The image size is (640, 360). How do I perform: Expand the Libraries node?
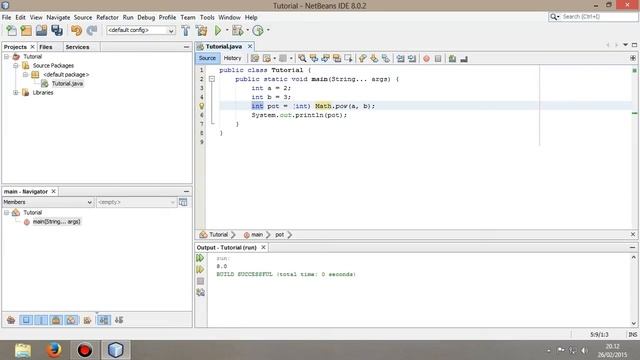click(x=16, y=93)
